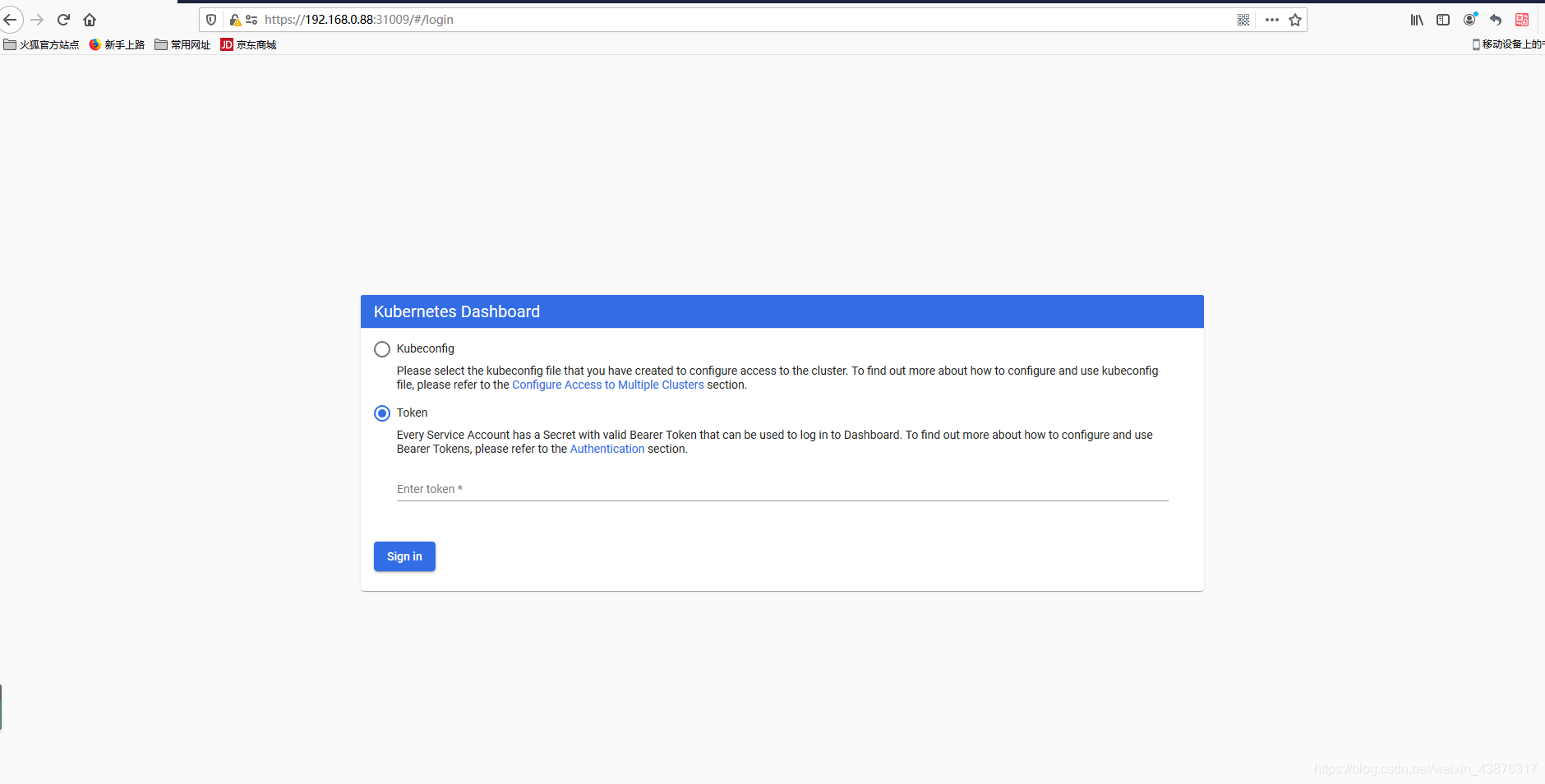Image resolution: width=1545 pixels, height=784 pixels.
Task: Click the Sign in button
Action: click(x=404, y=556)
